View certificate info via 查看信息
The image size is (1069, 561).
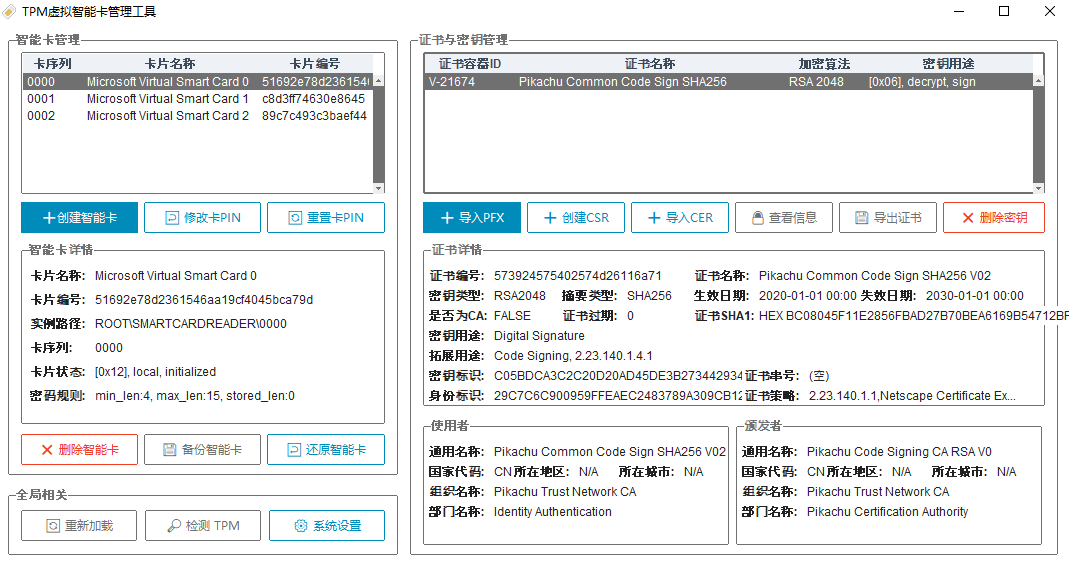coord(783,217)
